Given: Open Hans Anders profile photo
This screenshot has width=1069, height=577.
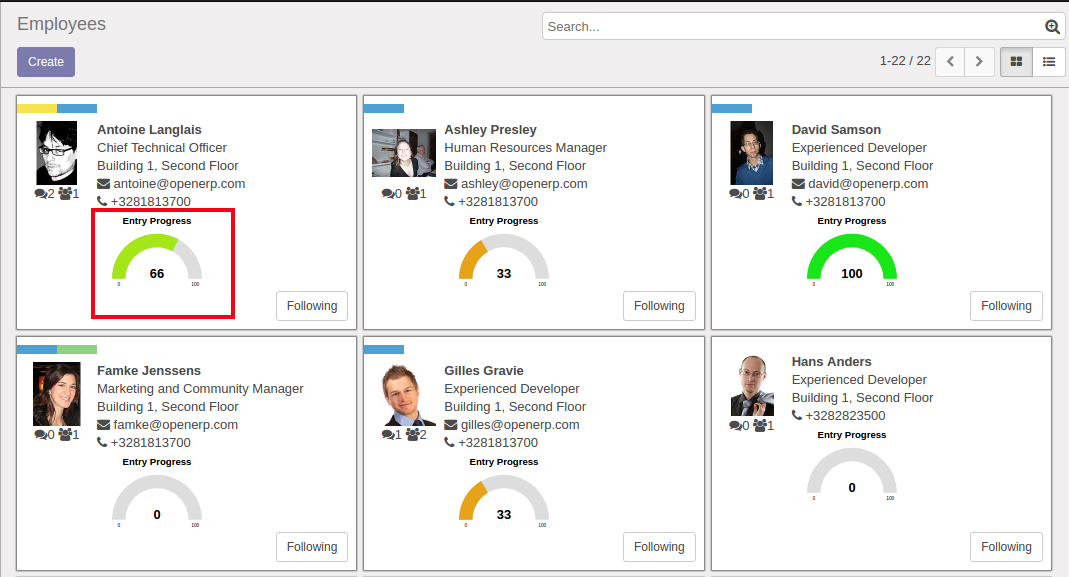Looking at the screenshot, I should (x=752, y=386).
